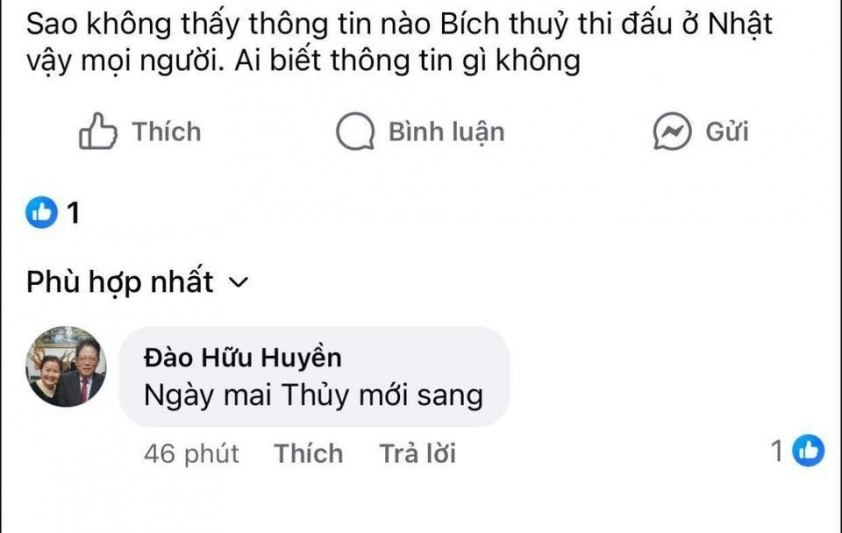The image size is (842, 533).
Task: Click the Messenger send icon
Action: (x=672, y=132)
